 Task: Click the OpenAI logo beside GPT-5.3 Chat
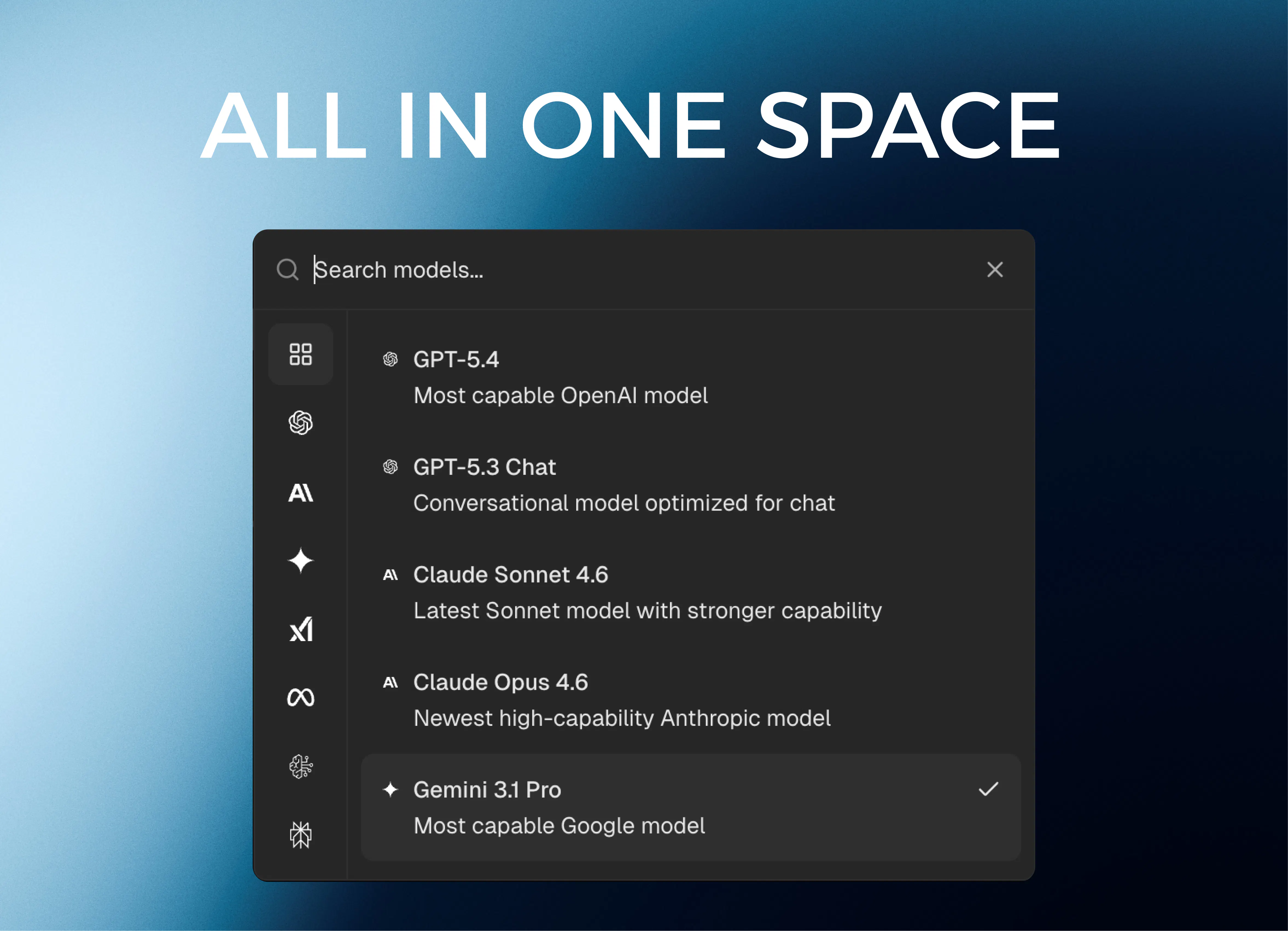(390, 467)
